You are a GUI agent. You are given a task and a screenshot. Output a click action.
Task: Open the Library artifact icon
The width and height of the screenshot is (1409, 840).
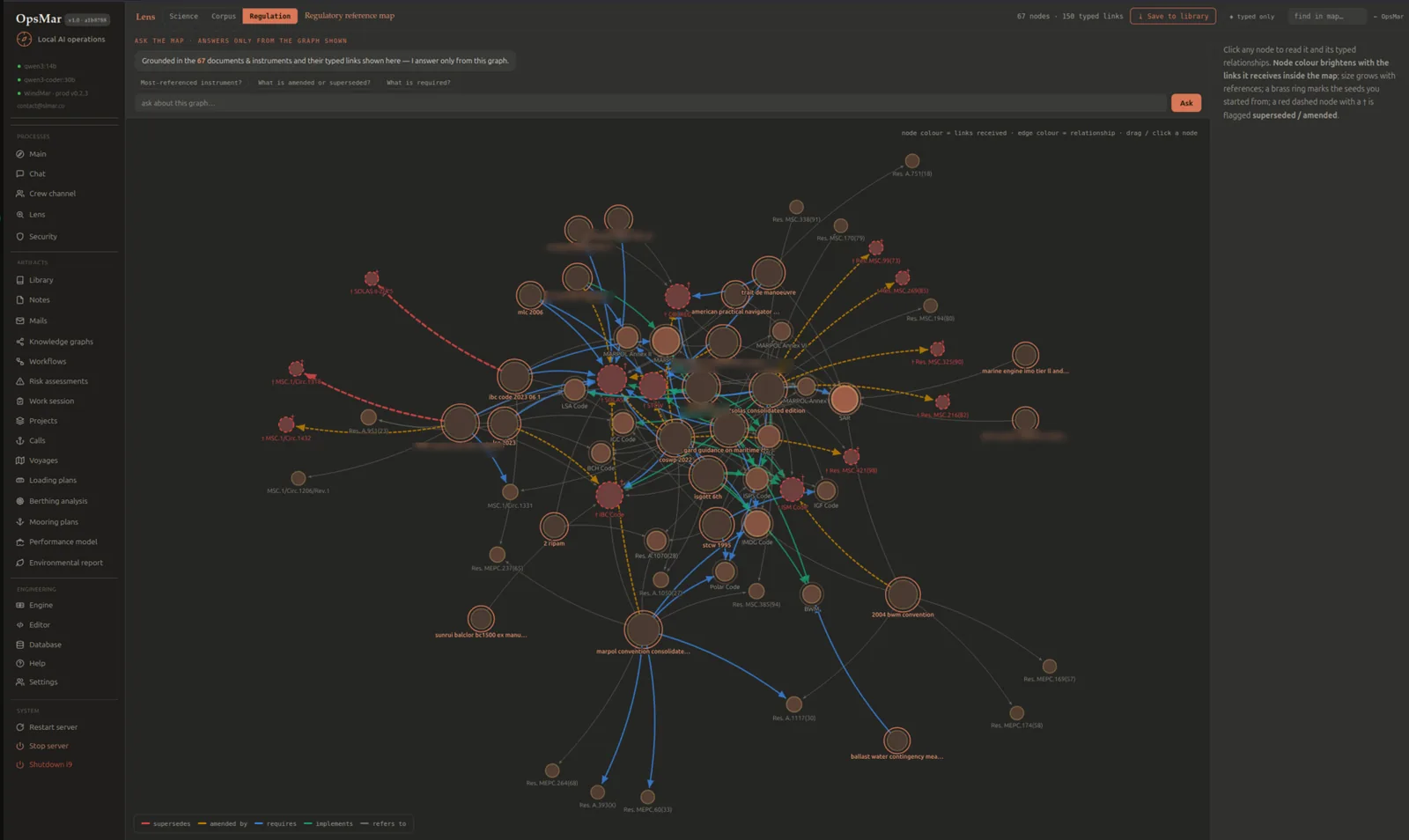(20, 280)
